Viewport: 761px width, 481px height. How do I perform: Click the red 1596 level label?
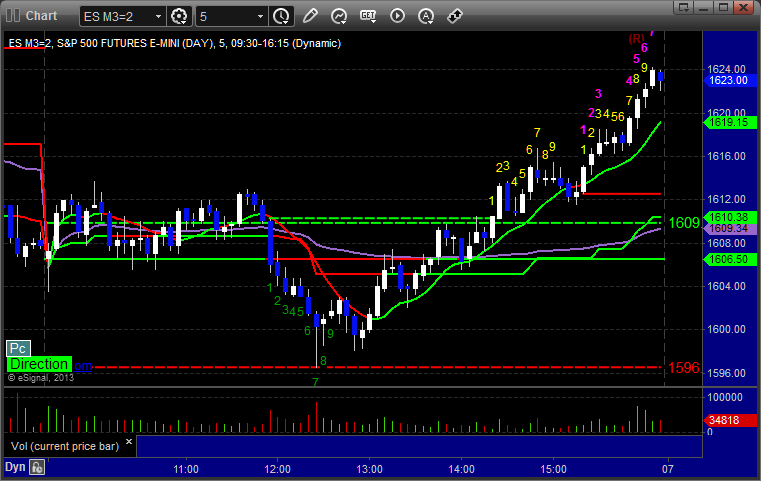coord(684,368)
